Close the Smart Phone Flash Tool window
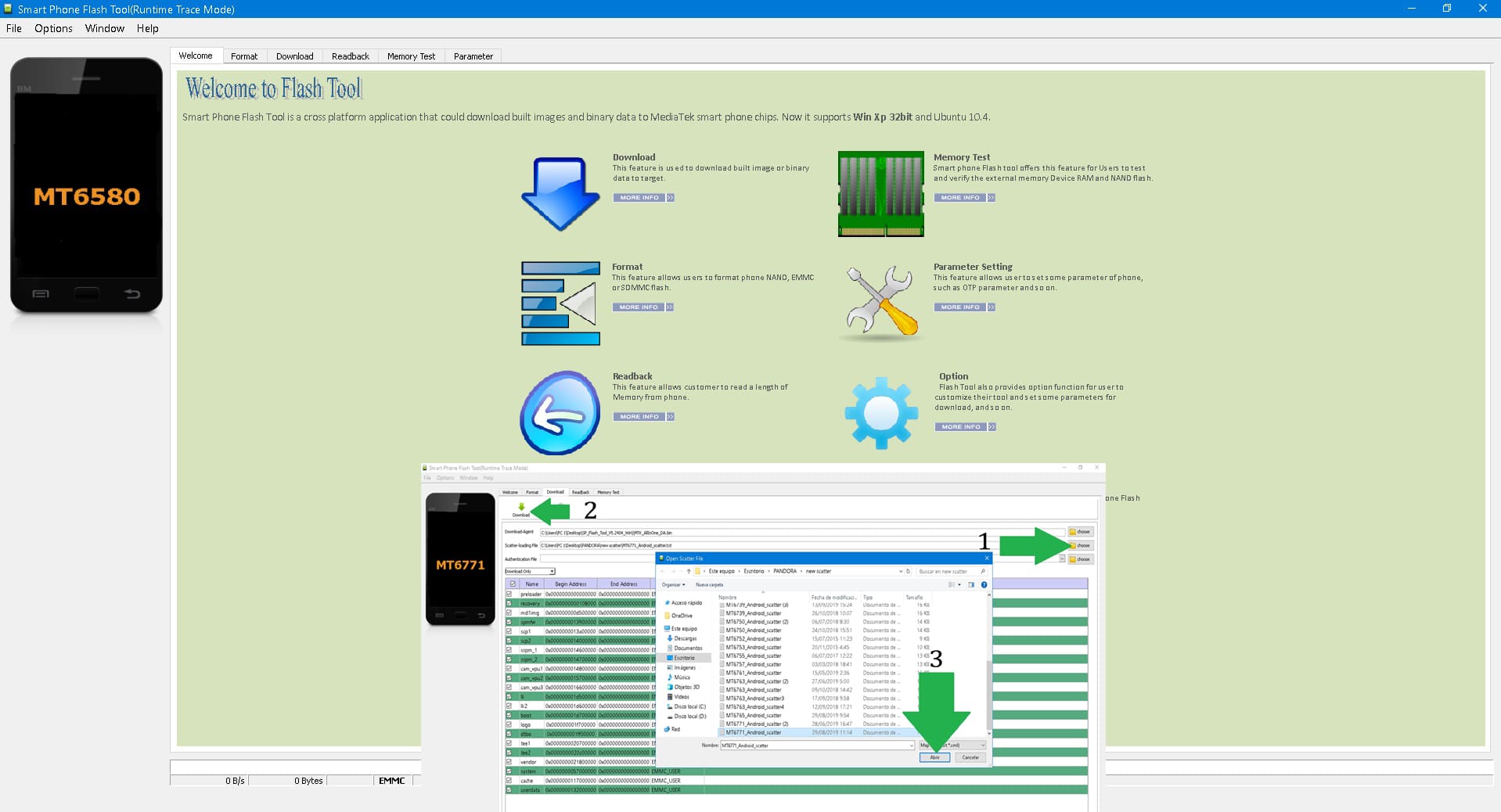This screenshot has width=1501, height=812. pos(1482,9)
